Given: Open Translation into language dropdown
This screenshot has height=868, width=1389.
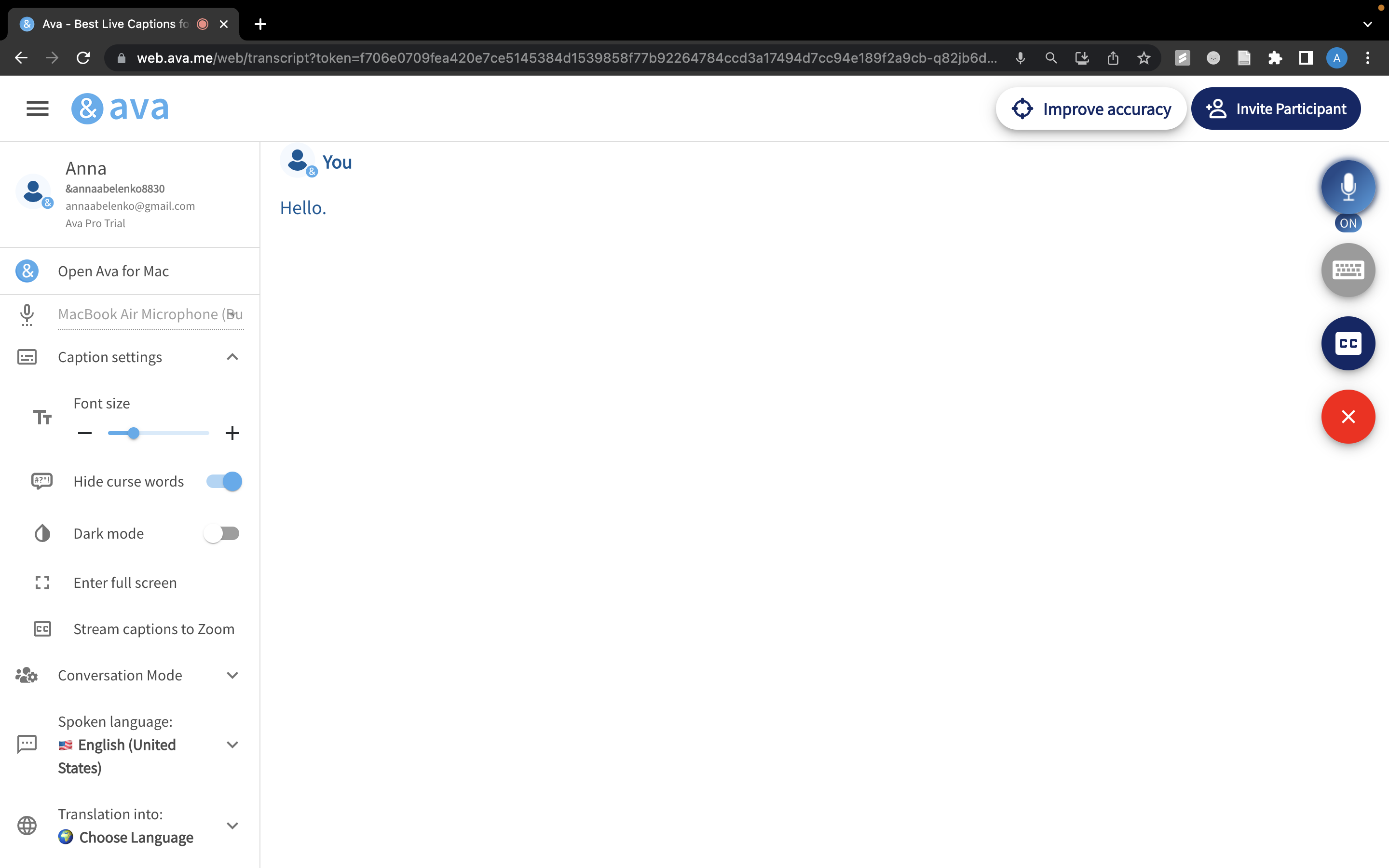Looking at the screenshot, I should click(x=232, y=826).
